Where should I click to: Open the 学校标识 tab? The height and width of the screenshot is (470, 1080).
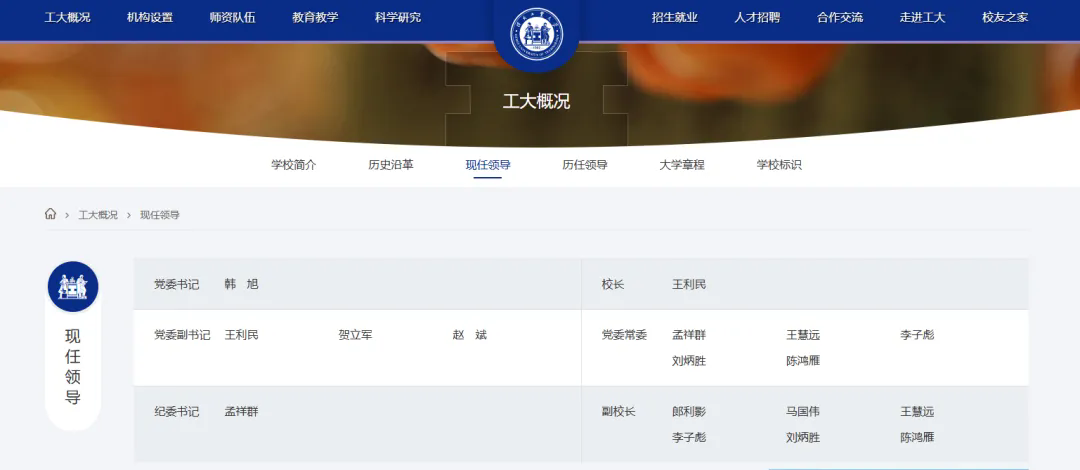[x=779, y=165]
